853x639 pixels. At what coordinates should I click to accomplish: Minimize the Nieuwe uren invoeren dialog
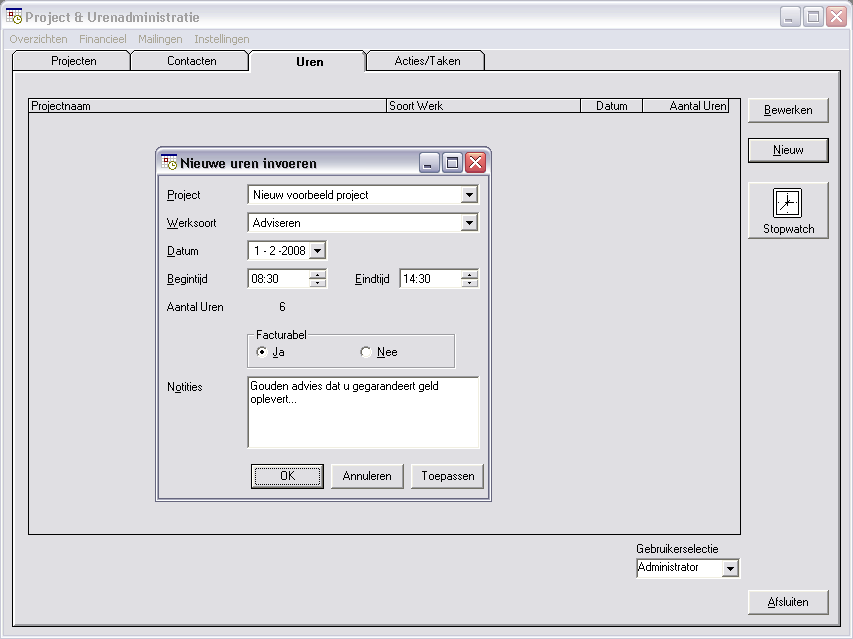pyautogui.click(x=429, y=163)
